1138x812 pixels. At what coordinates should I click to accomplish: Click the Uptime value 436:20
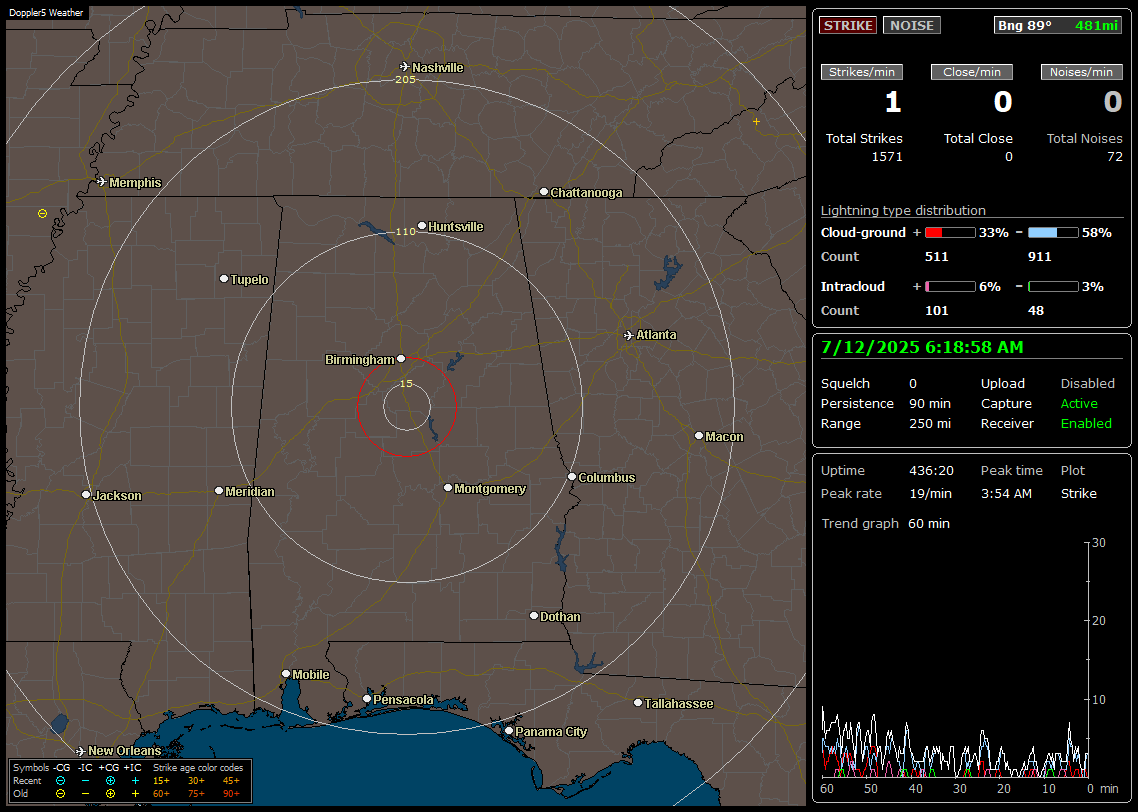click(931, 471)
